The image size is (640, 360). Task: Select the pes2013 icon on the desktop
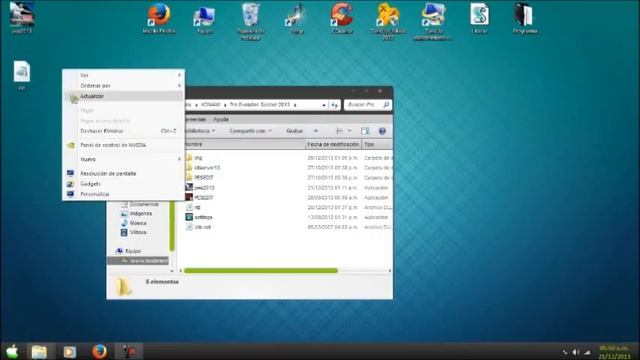coord(22,18)
